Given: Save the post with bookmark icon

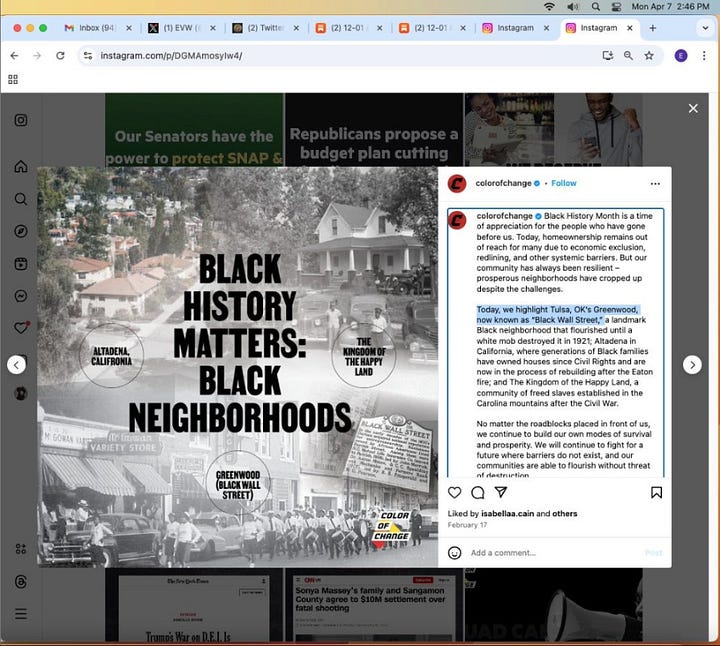Looking at the screenshot, I should click(656, 492).
